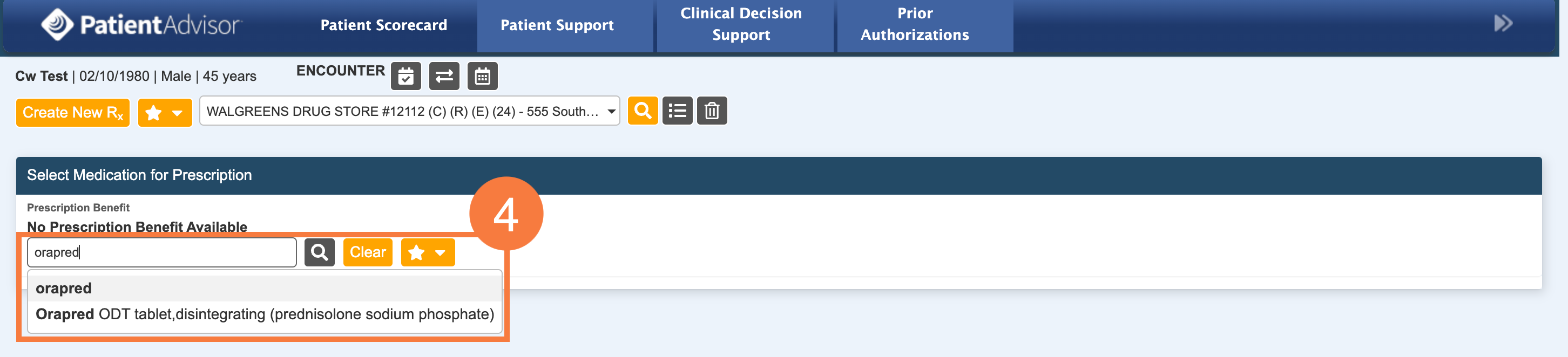Expand the double-chevron arrows in header
The height and width of the screenshot is (357, 1568).
coord(1502,24)
